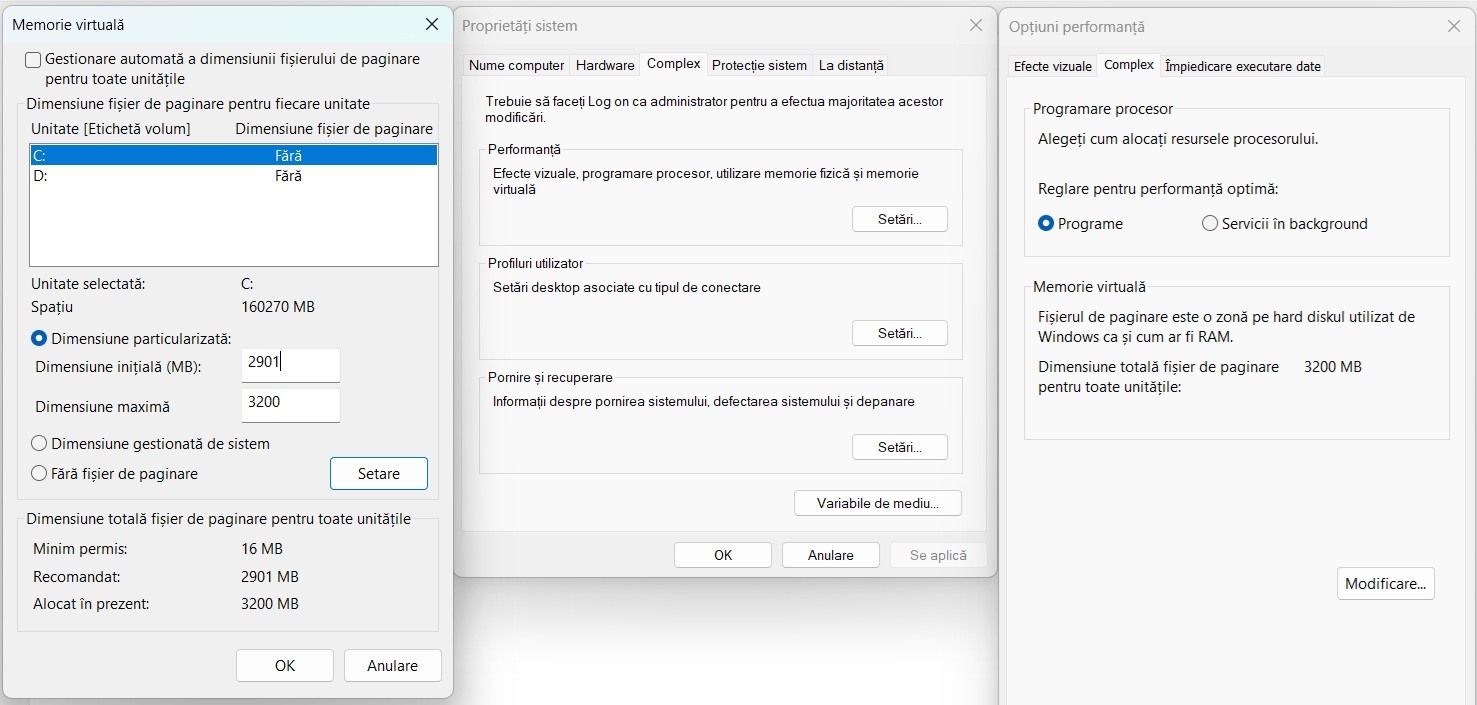Viewport: 1477px width, 705px height.
Task: Confirm Memorie virtuală with OK
Action: pyautogui.click(x=285, y=666)
